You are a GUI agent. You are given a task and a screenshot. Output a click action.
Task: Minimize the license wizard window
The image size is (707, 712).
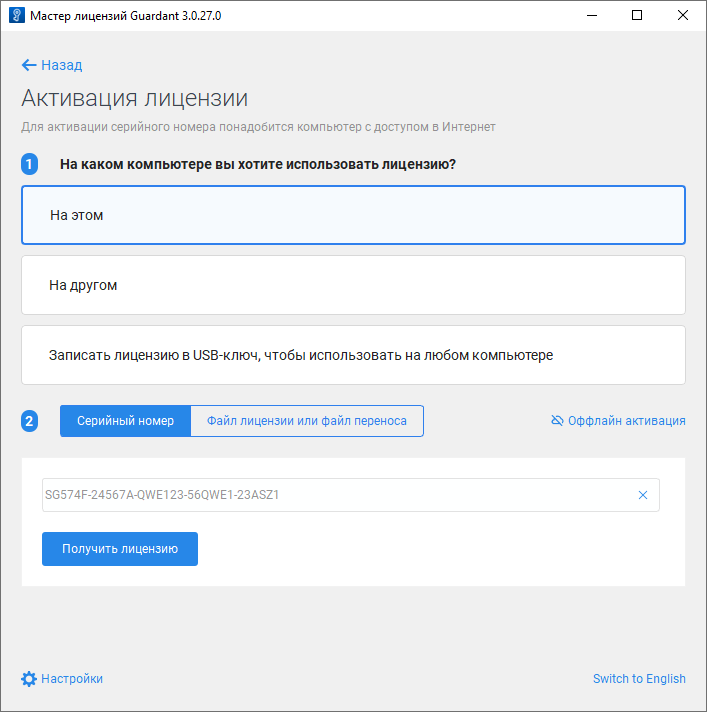click(x=591, y=16)
